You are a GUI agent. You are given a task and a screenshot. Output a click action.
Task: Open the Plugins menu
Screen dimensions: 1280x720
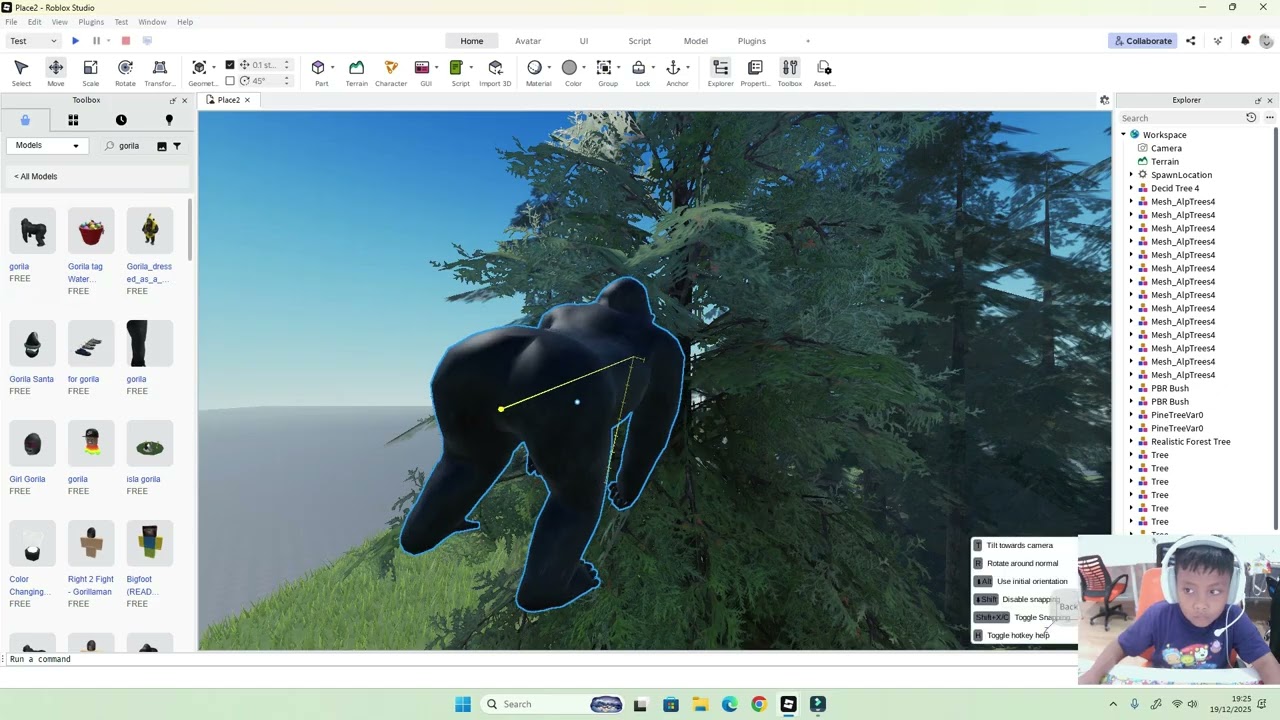(x=91, y=22)
